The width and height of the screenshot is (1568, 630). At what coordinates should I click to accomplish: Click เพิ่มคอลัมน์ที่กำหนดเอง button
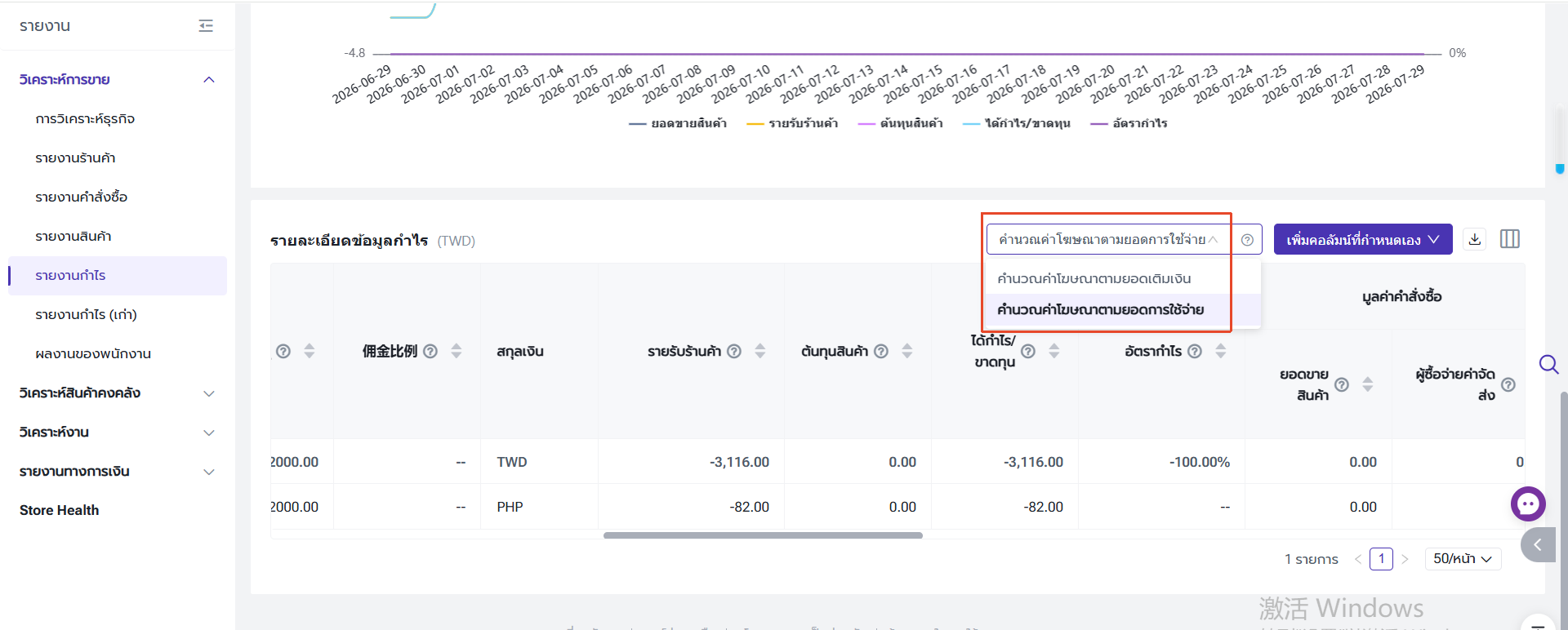(x=1363, y=239)
